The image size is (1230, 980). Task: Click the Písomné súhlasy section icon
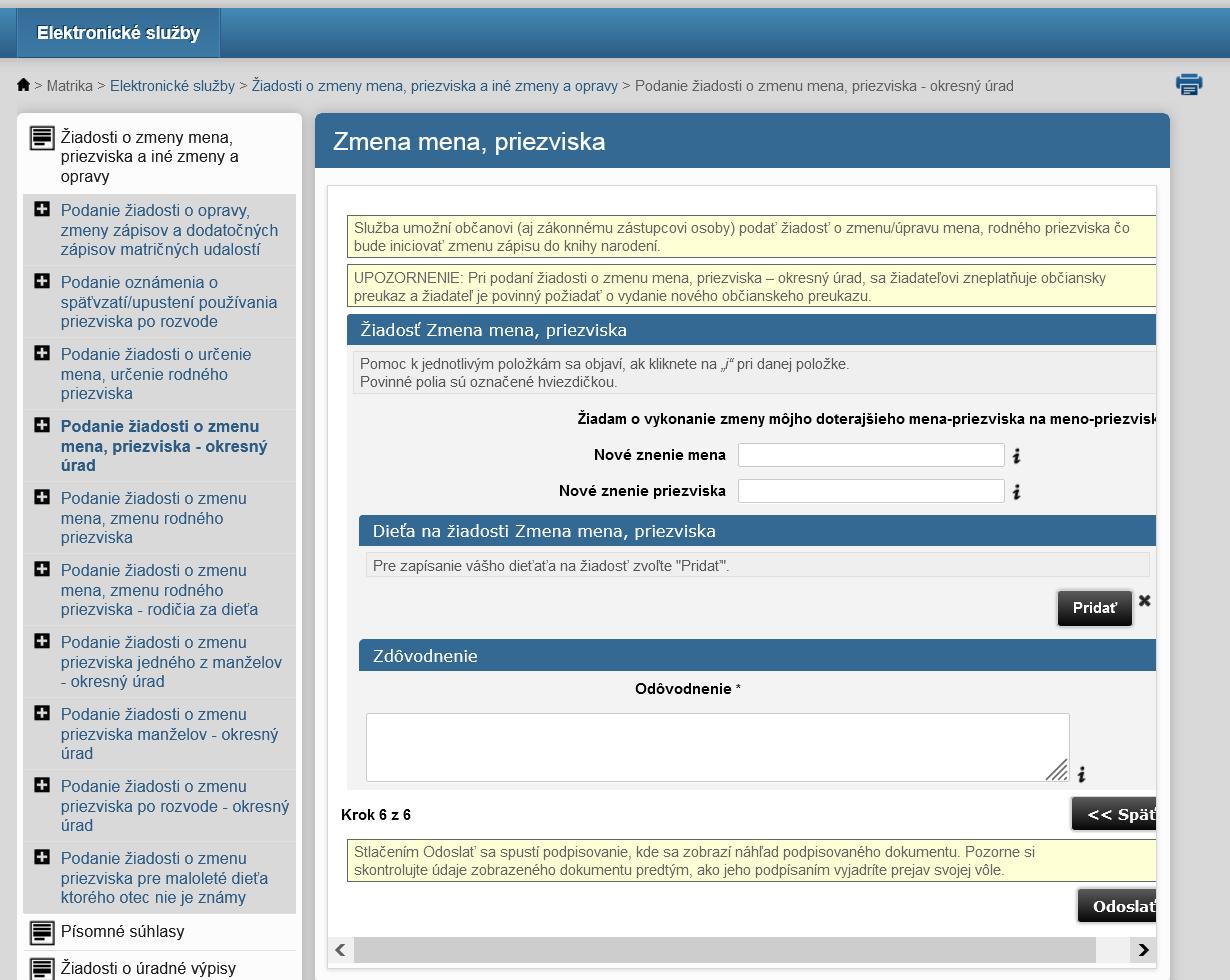(x=42, y=932)
